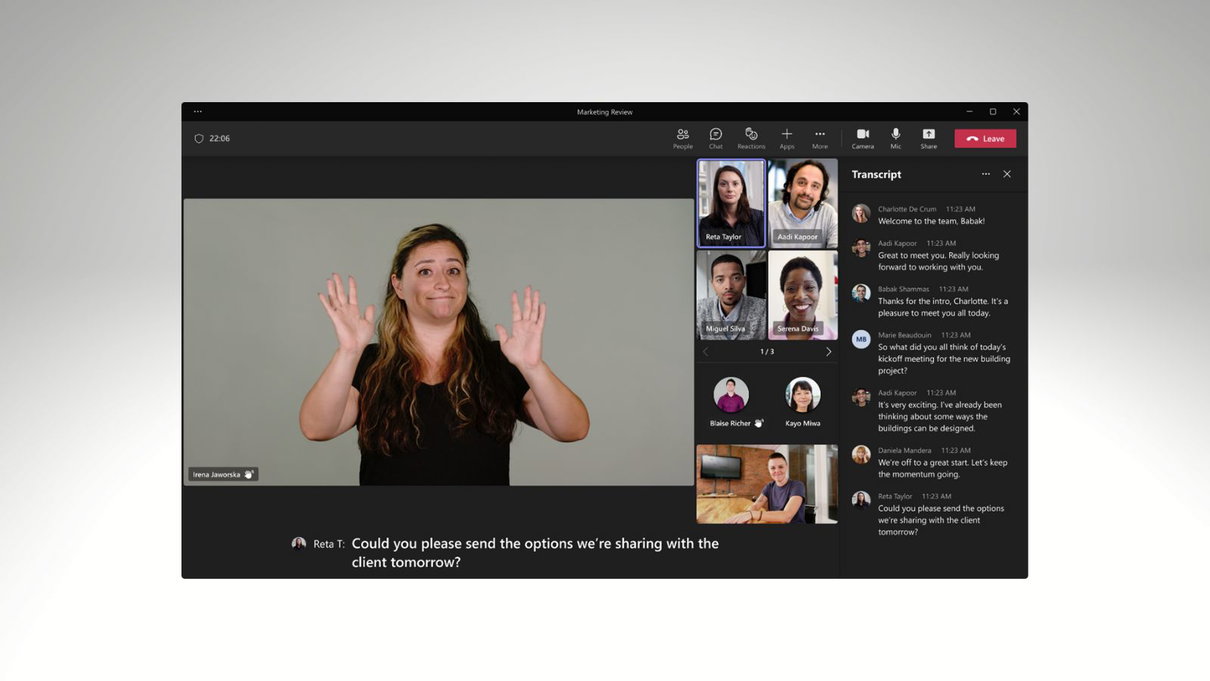This screenshot has height=681, width=1210.
Task: Go to previous participant page
Action: click(705, 352)
